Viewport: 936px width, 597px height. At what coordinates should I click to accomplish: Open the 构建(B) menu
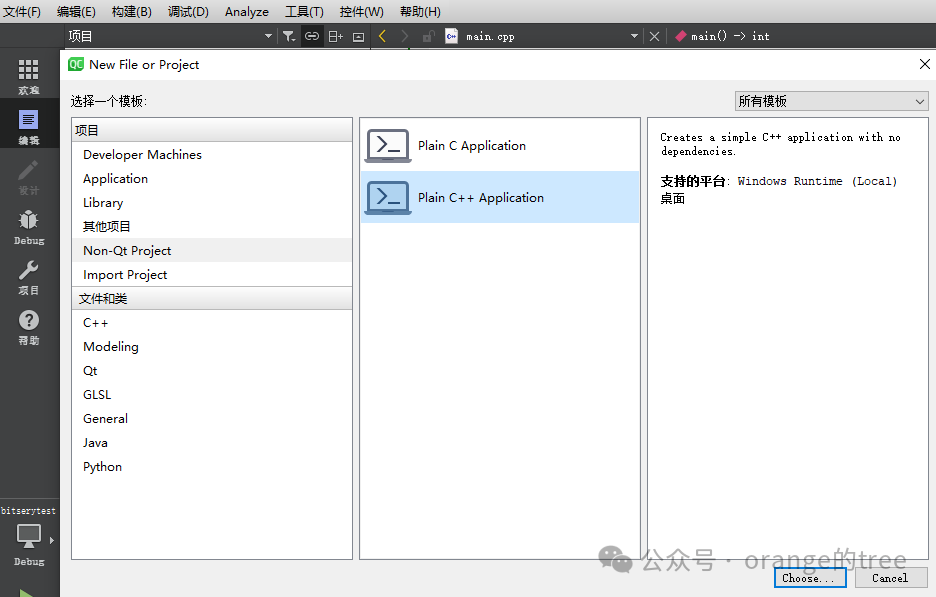click(131, 12)
